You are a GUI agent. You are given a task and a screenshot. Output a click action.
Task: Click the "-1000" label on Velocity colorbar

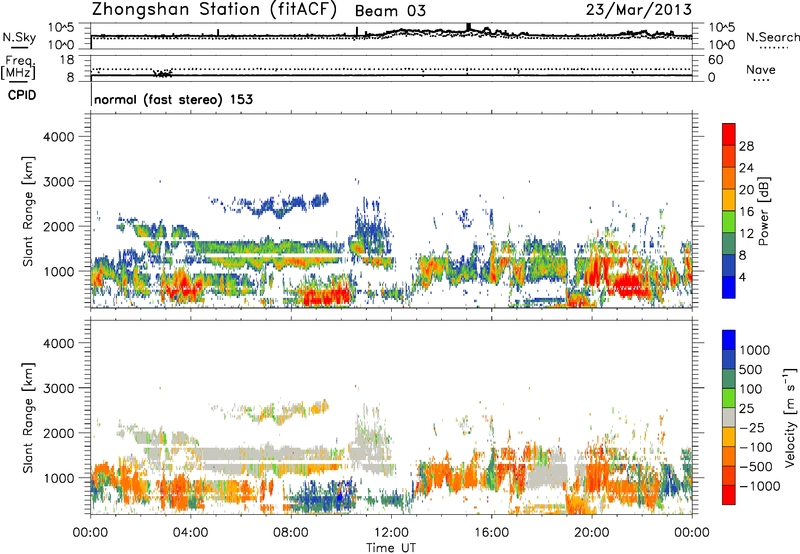(760, 486)
